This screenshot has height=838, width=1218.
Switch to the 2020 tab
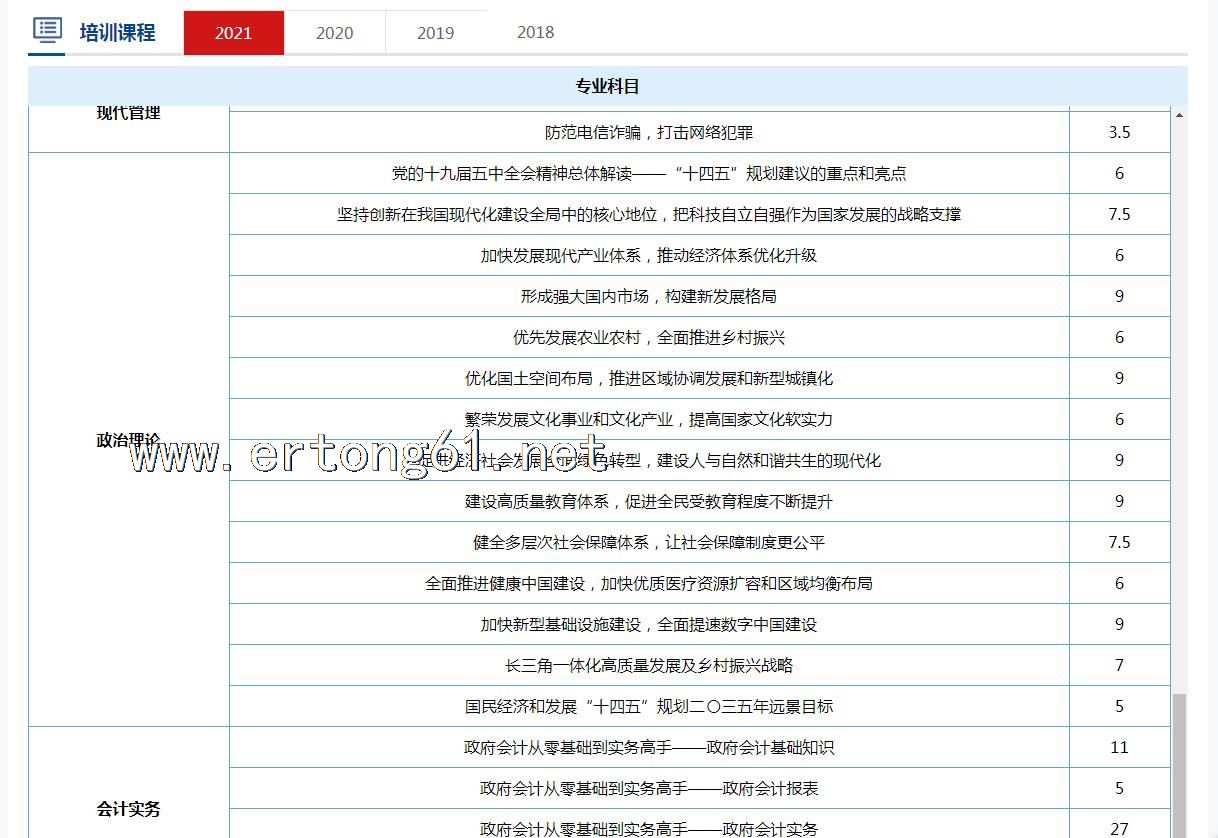pyautogui.click(x=334, y=33)
